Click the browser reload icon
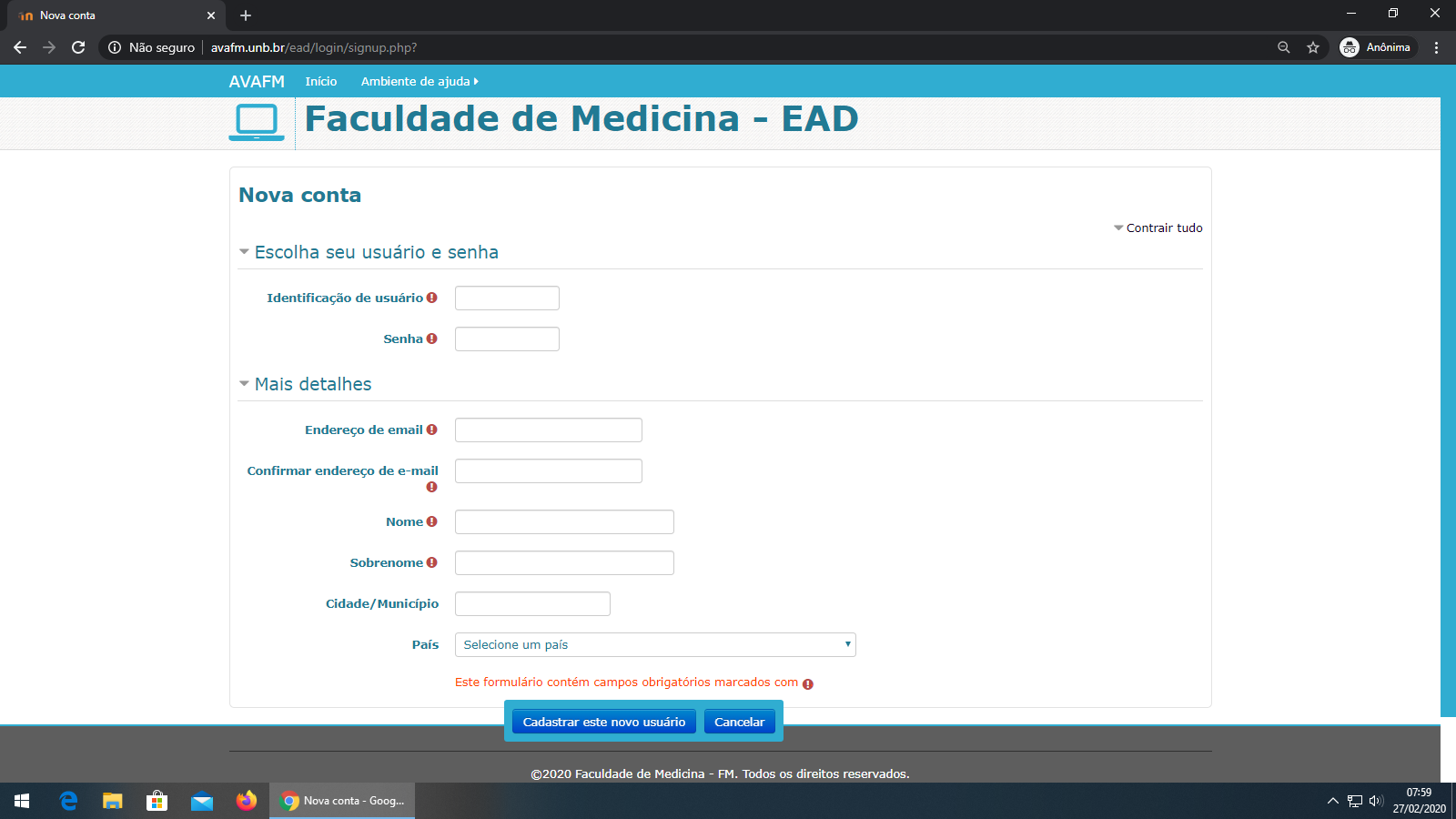This screenshot has height=819, width=1456. (x=78, y=47)
